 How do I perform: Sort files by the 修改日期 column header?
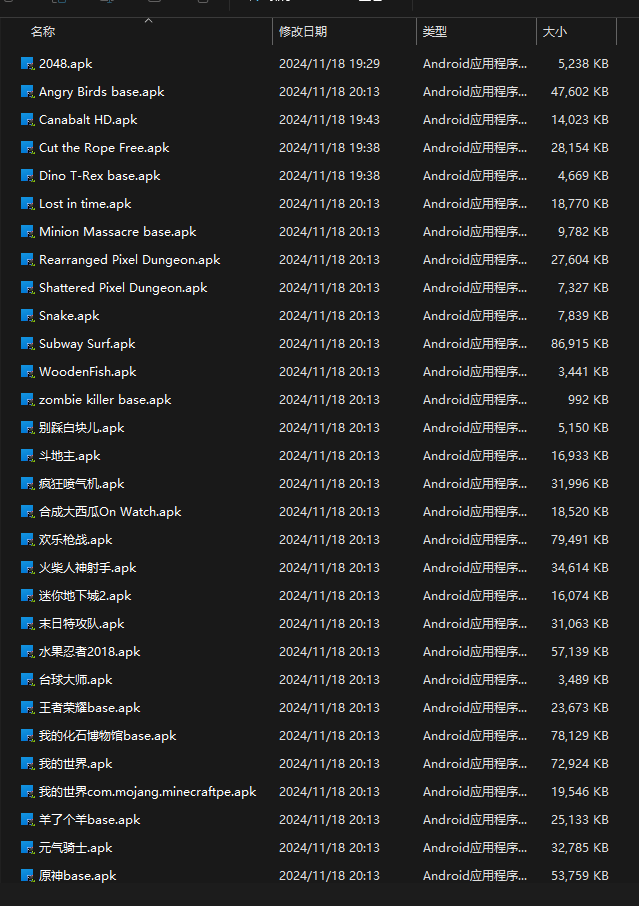tap(303, 32)
